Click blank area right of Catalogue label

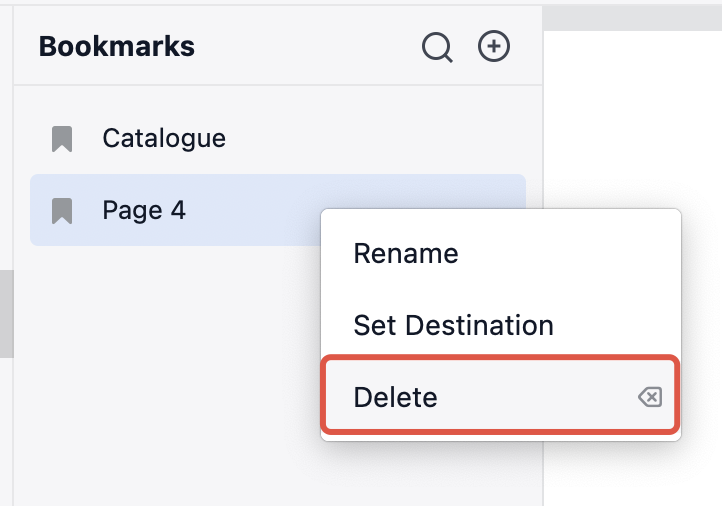(x=380, y=138)
